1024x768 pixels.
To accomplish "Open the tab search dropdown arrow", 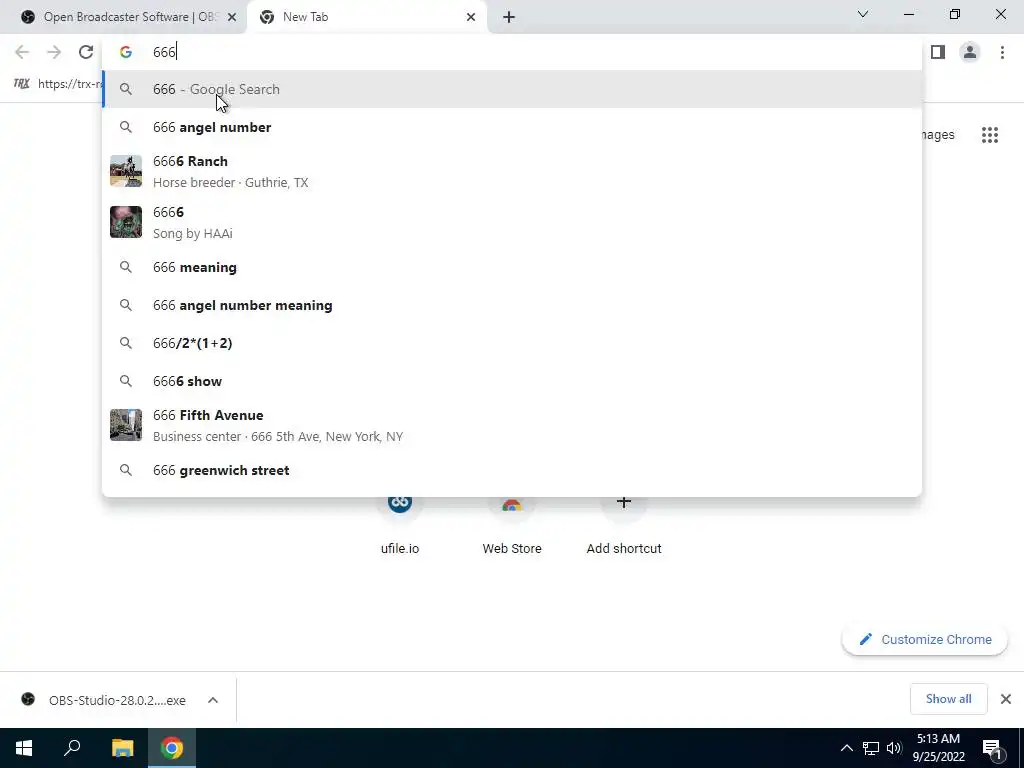I will [x=863, y=14].
